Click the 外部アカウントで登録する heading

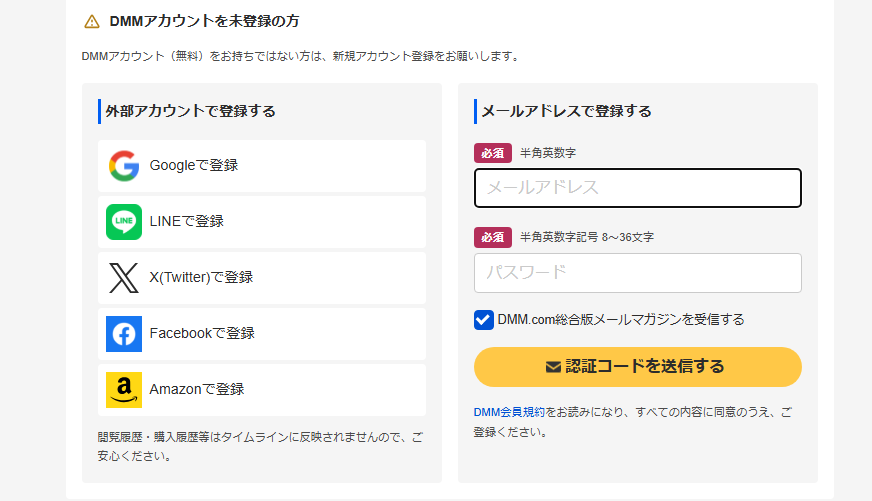tap(190, 111)
